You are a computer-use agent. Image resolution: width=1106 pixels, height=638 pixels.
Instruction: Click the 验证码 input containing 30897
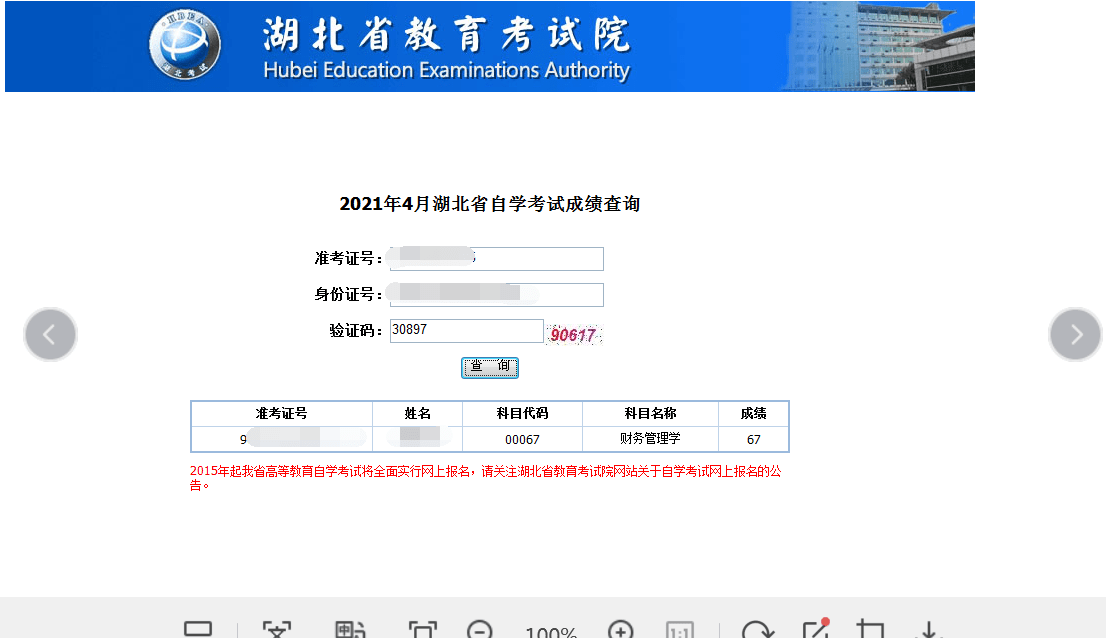tap(466, 331)
